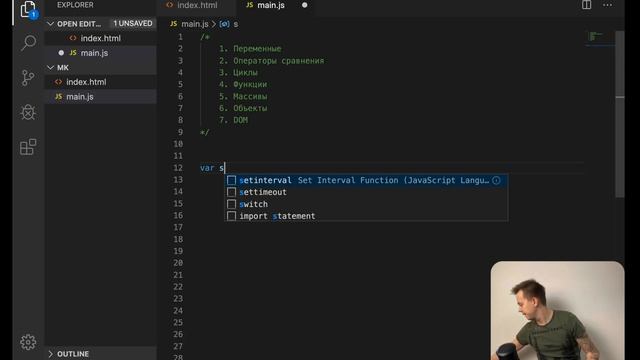Open index.html under Open Editors
Viewport: 640px width, 360px height.
pyautogui.click(x=100, y=38)
